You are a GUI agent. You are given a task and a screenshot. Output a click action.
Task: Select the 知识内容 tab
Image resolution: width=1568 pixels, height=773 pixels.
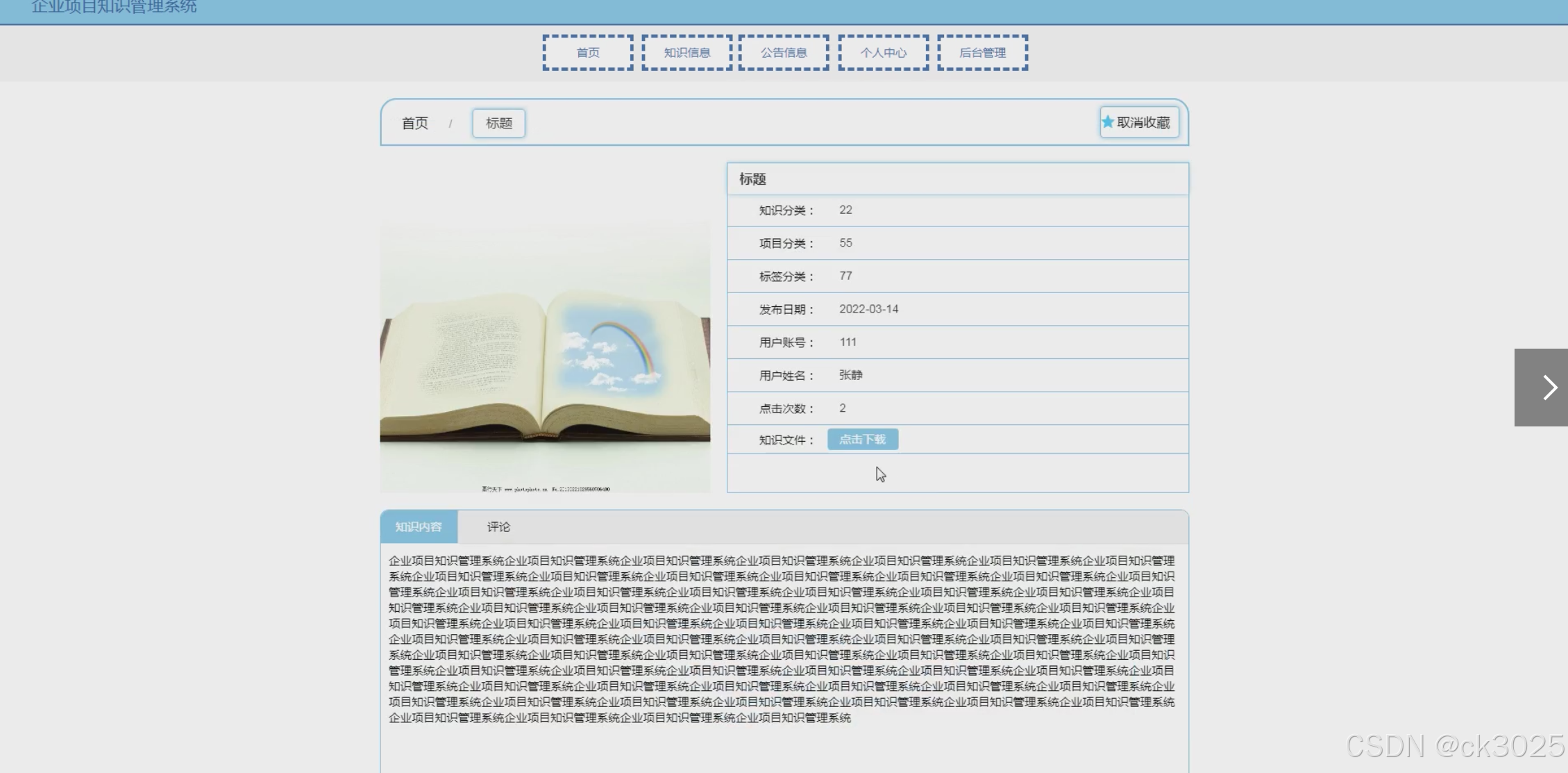(419, 527)
